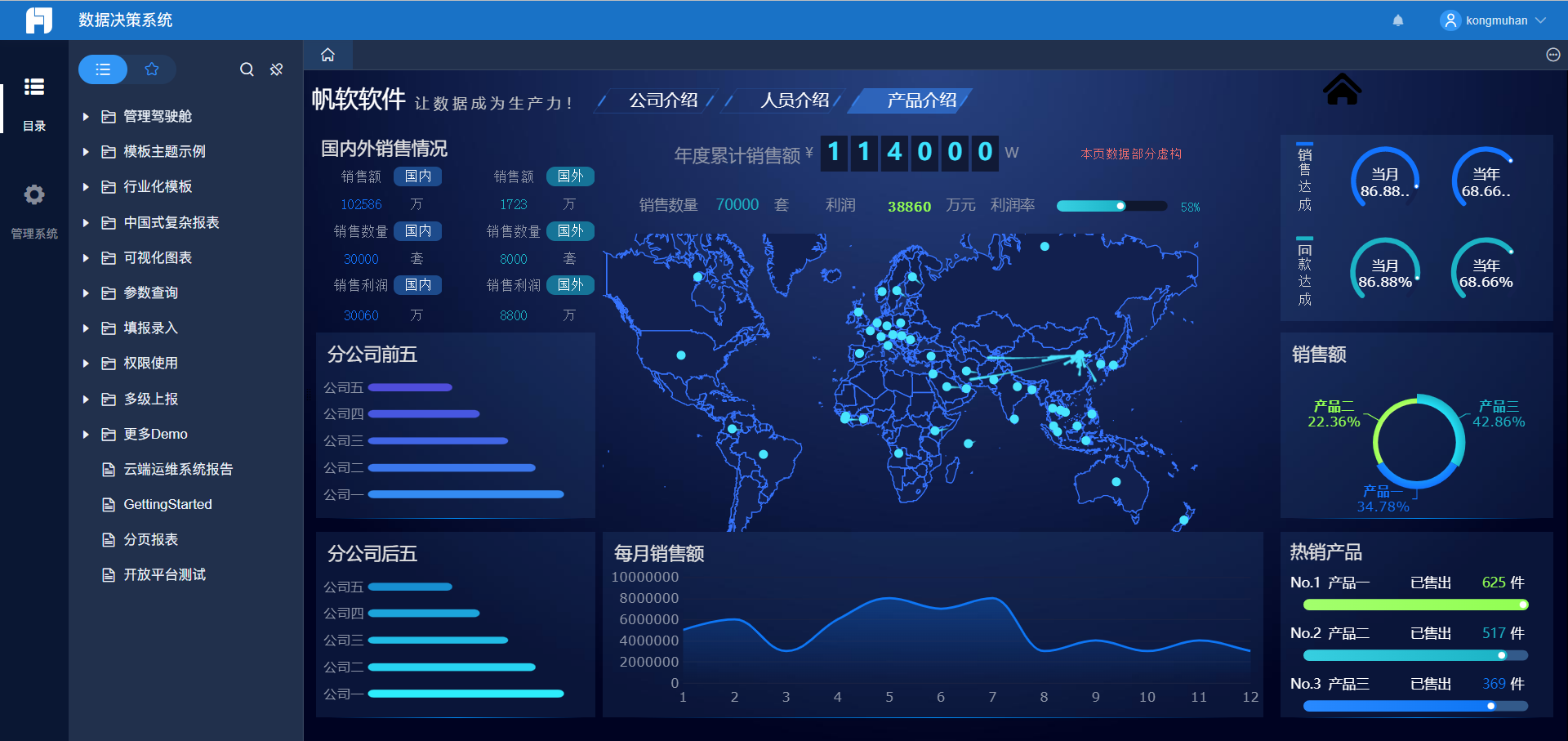Expand the 参数查询 folder arrow
This screenshot has width=1568, height=741.
pyautogui.click(x=86, y=293)
